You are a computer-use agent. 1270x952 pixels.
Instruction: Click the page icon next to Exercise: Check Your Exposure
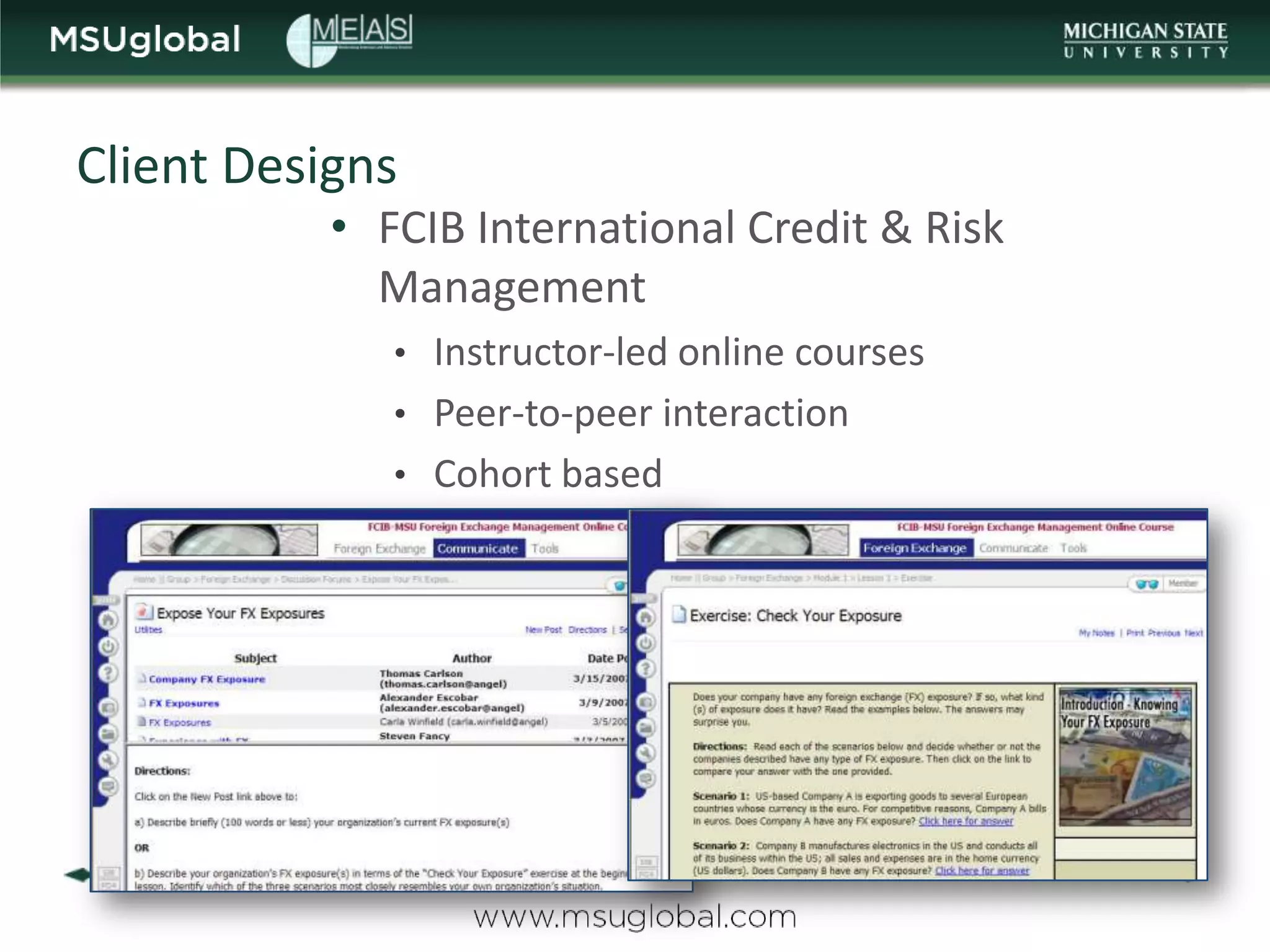coord(680,615)
